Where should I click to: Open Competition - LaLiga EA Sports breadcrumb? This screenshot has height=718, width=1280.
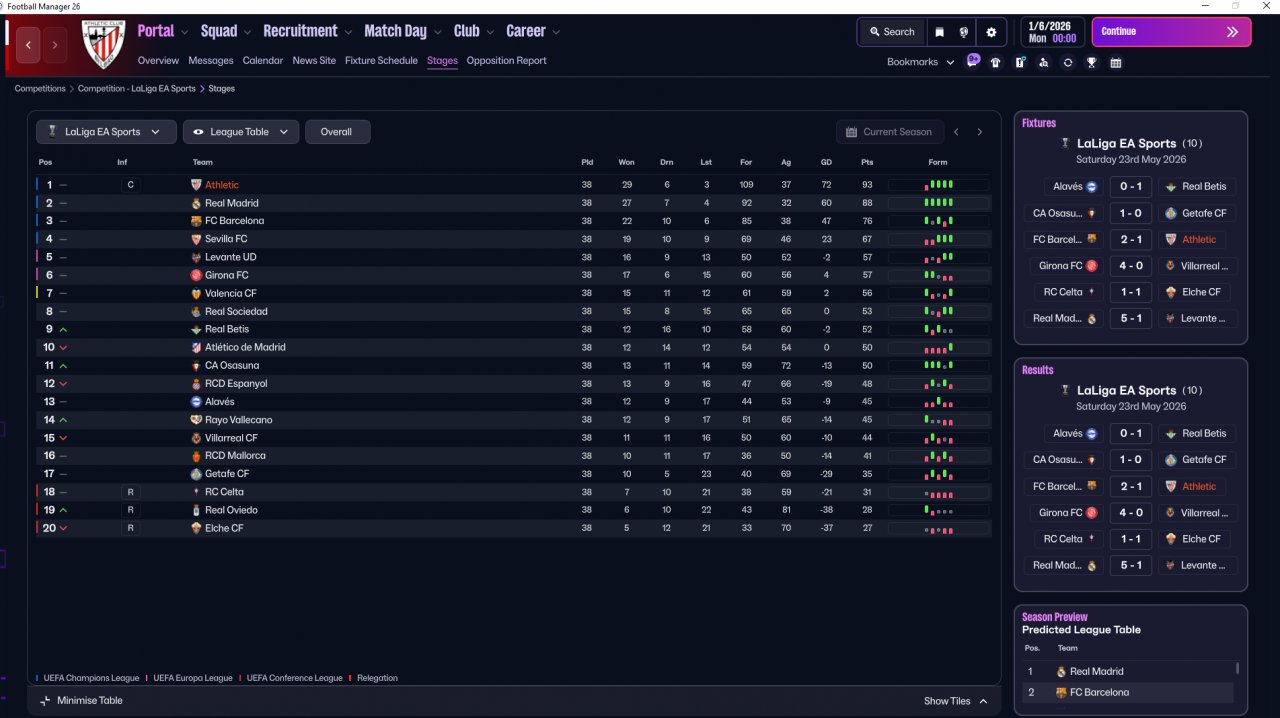pos(137,89)
